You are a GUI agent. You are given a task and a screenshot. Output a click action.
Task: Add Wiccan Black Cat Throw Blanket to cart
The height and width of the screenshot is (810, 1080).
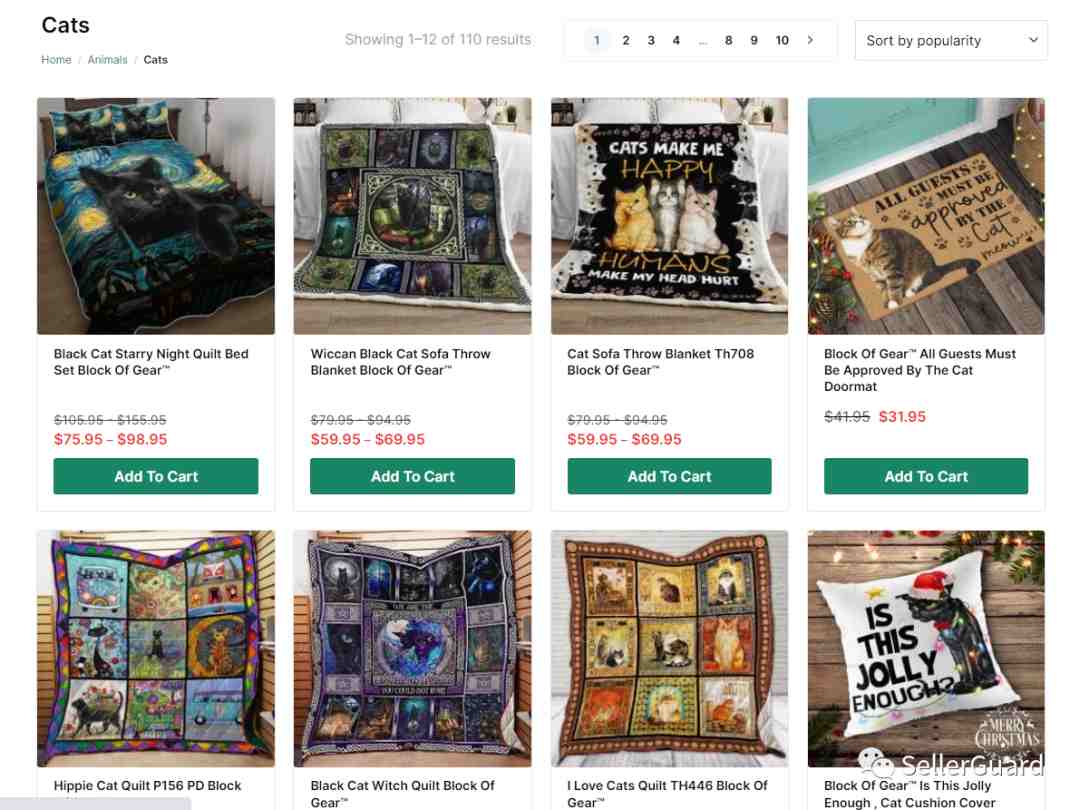click(x=412, y=476)
